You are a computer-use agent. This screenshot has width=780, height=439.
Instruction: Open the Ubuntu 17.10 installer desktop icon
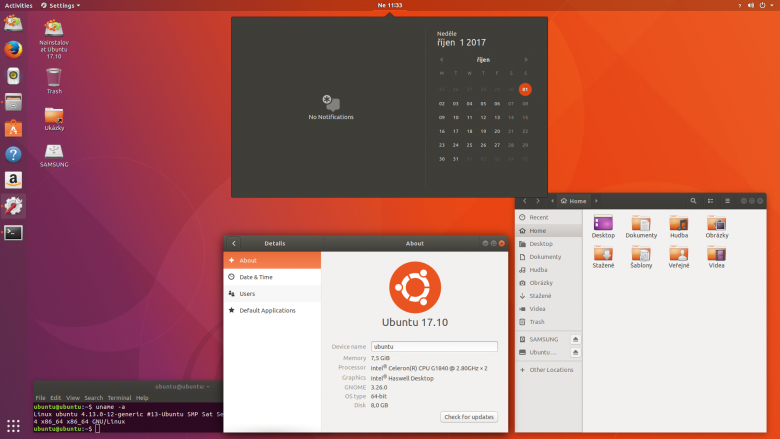[x=54, y=40]
